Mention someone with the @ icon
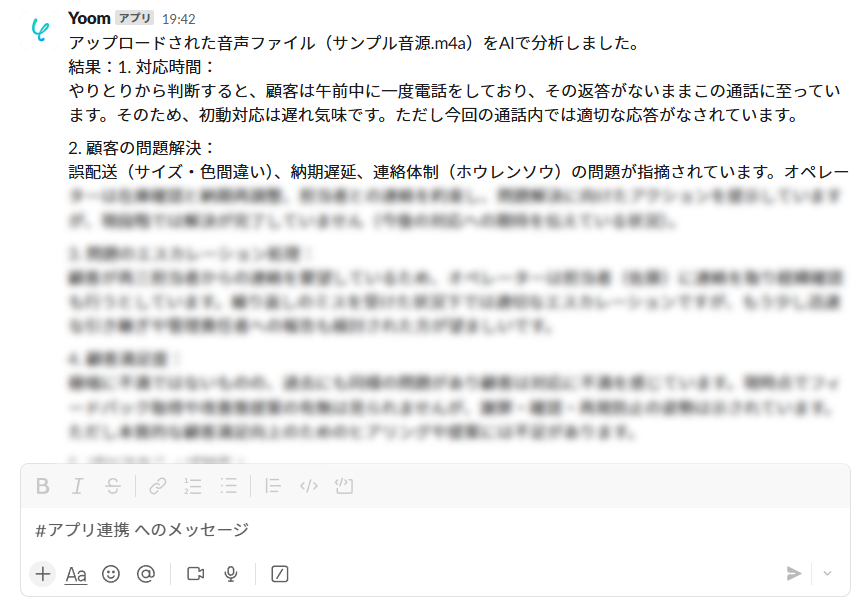This screenshot has width=868, height=615. (146, 574)
